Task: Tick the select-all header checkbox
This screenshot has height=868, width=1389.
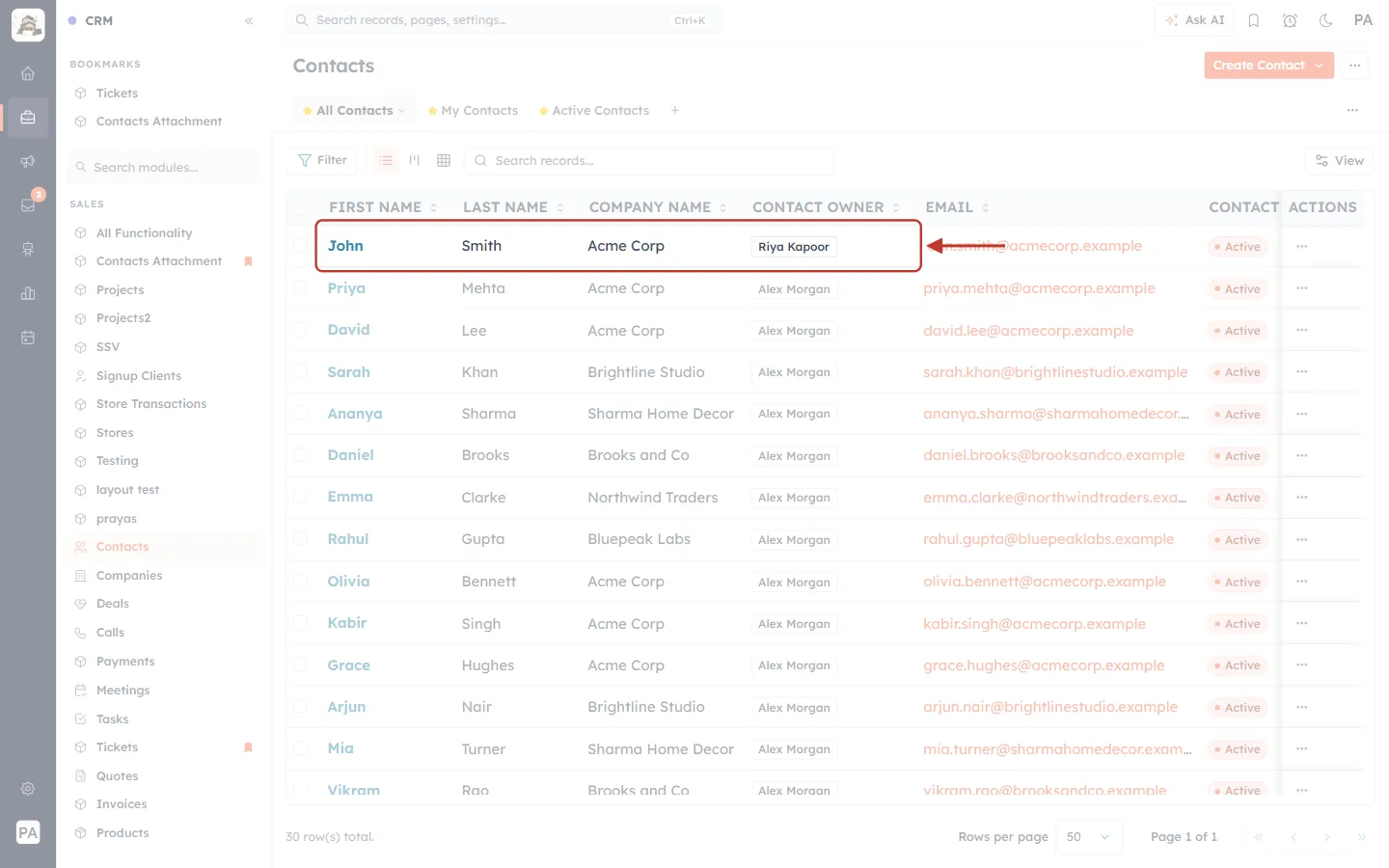Action: pos(301,207)
